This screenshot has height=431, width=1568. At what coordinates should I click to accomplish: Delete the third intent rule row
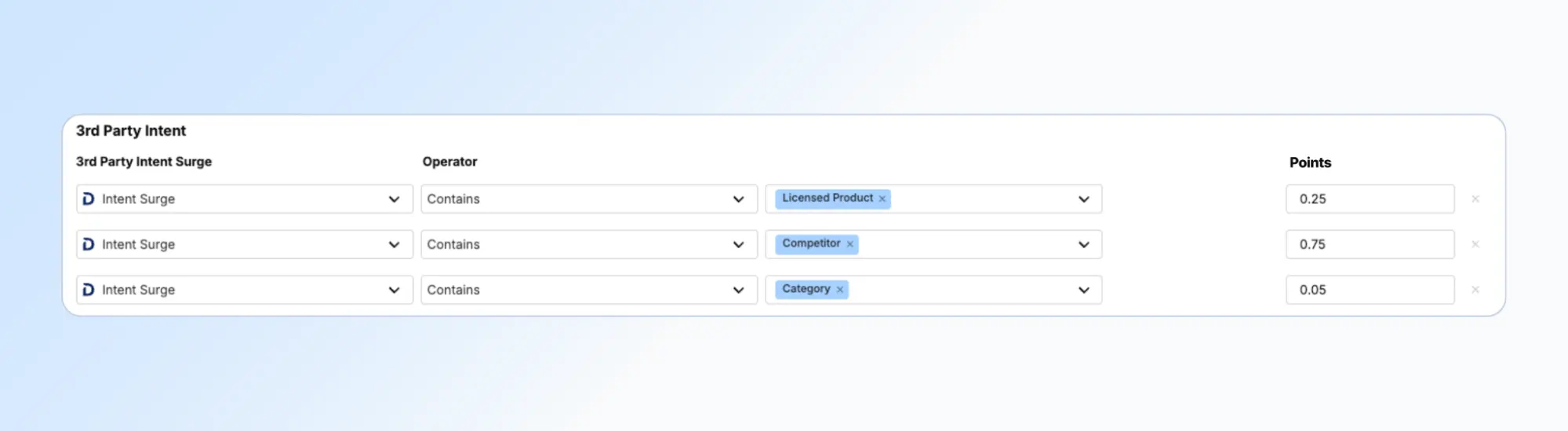coord(1475,290)
